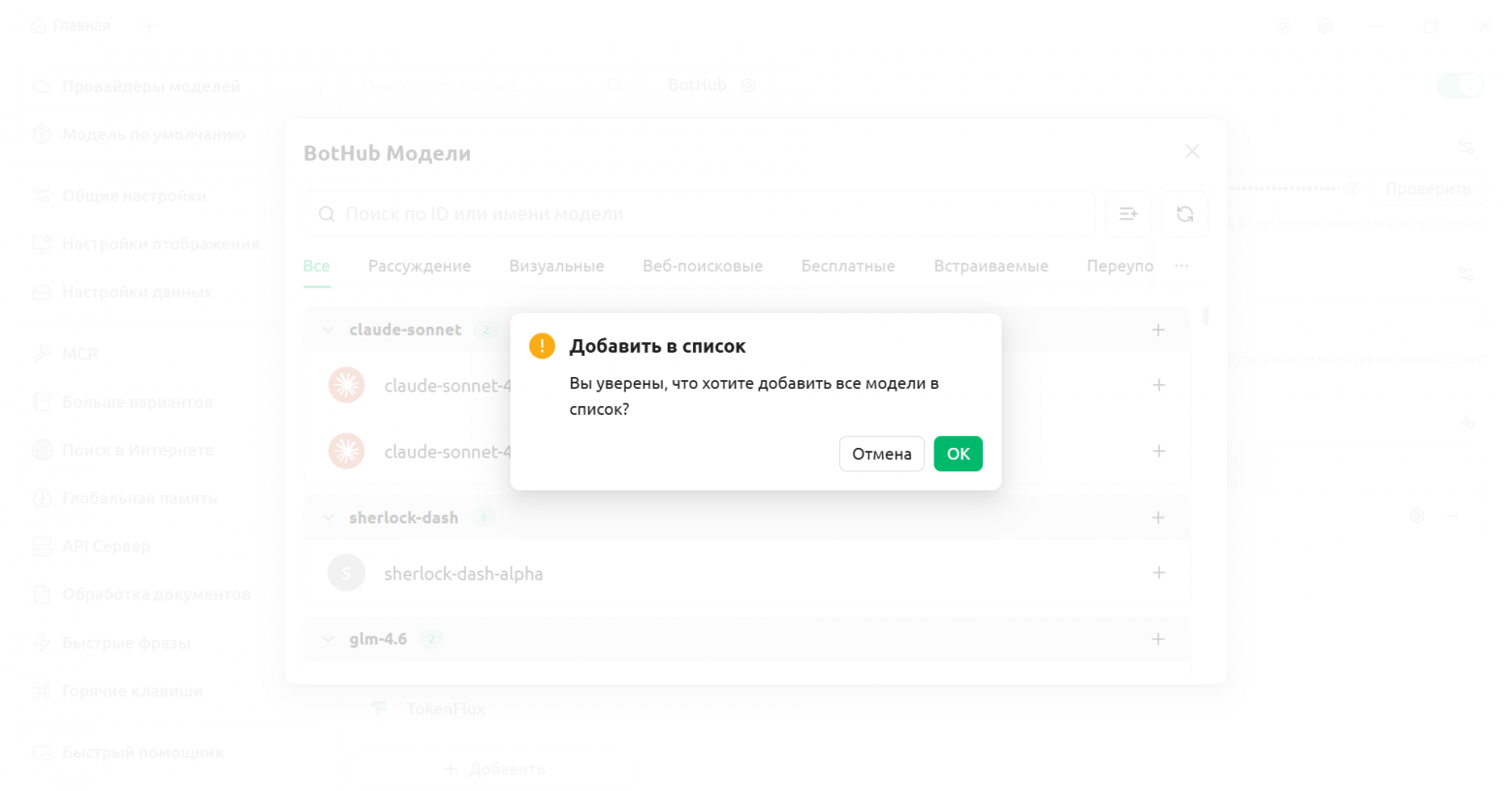1512x791 pixels.
Task: Switch to the Бесплатные tab
Action: [x=847, y=266]
